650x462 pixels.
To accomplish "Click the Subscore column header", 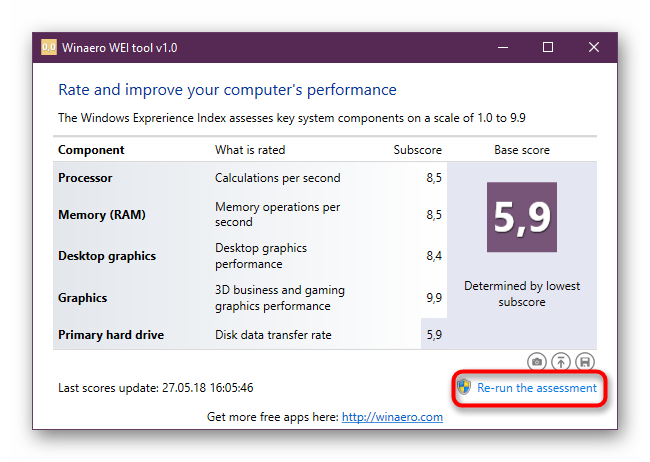I will click(x=417, y=150).
